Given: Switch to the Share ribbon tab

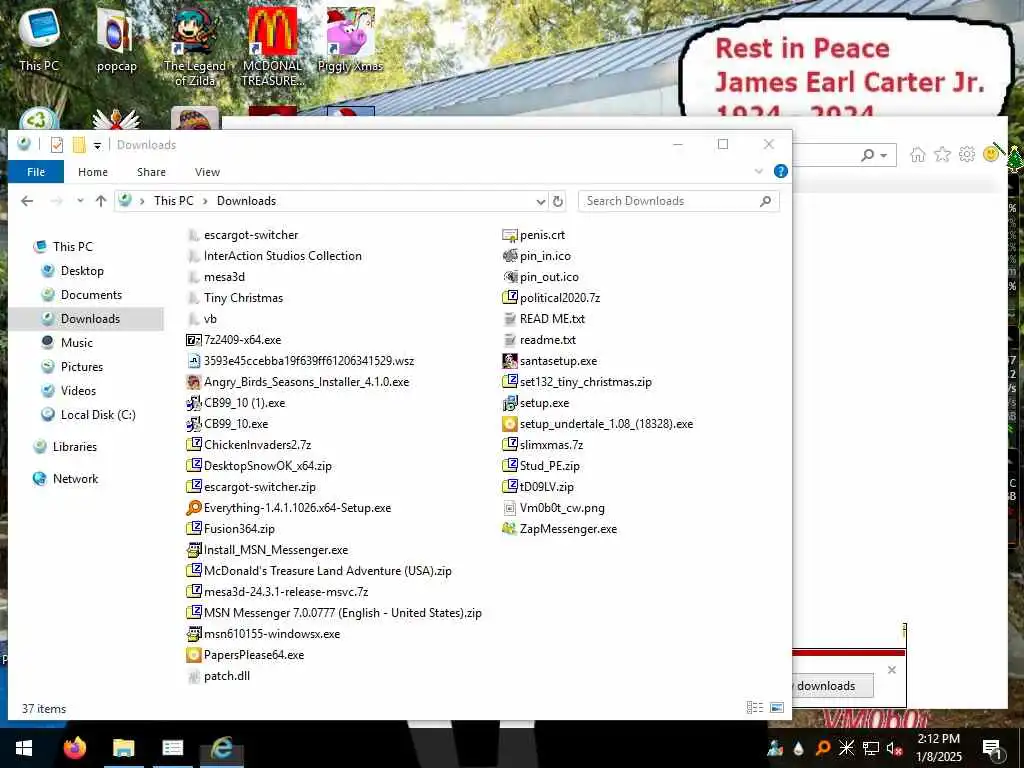Looking at the screenshot, I should point(151,172).
